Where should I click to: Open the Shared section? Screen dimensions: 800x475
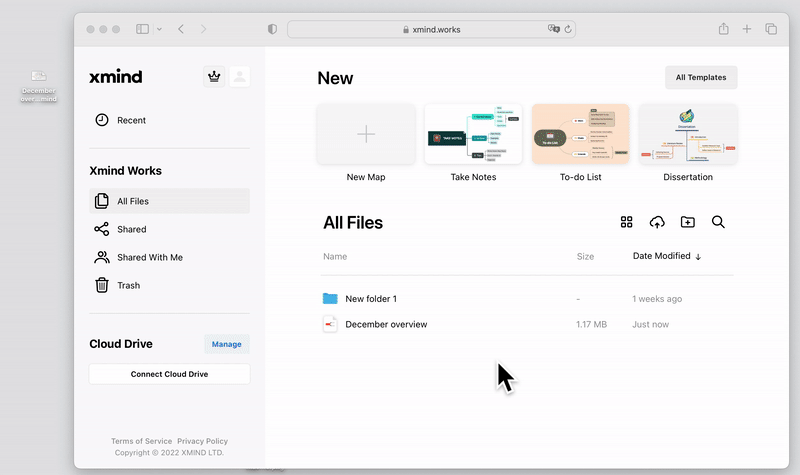point(169,229)
